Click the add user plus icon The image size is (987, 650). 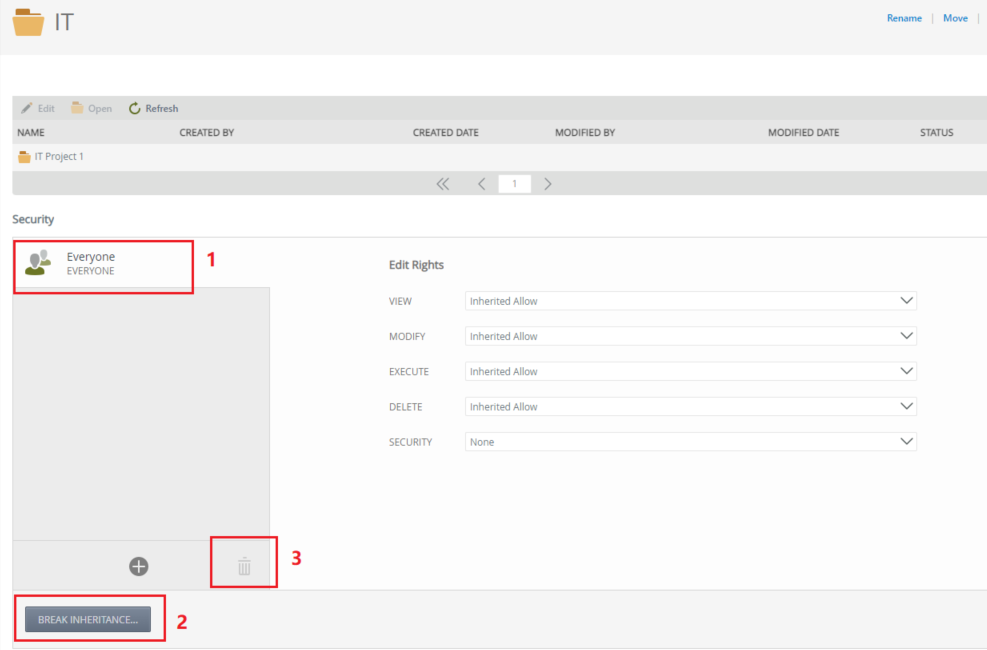139,566
